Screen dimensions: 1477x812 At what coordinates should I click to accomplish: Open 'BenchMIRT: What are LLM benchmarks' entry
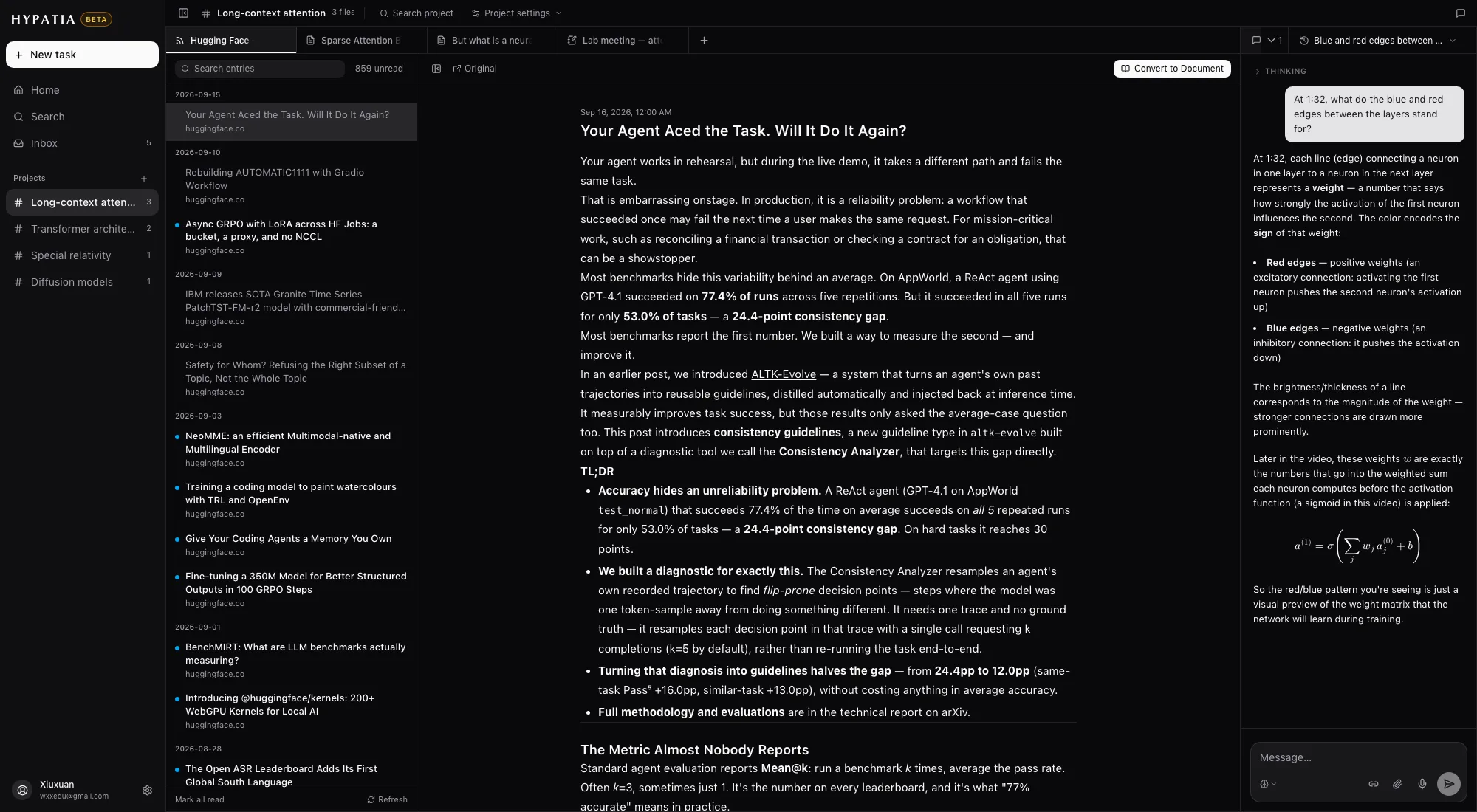click(291, 660)
